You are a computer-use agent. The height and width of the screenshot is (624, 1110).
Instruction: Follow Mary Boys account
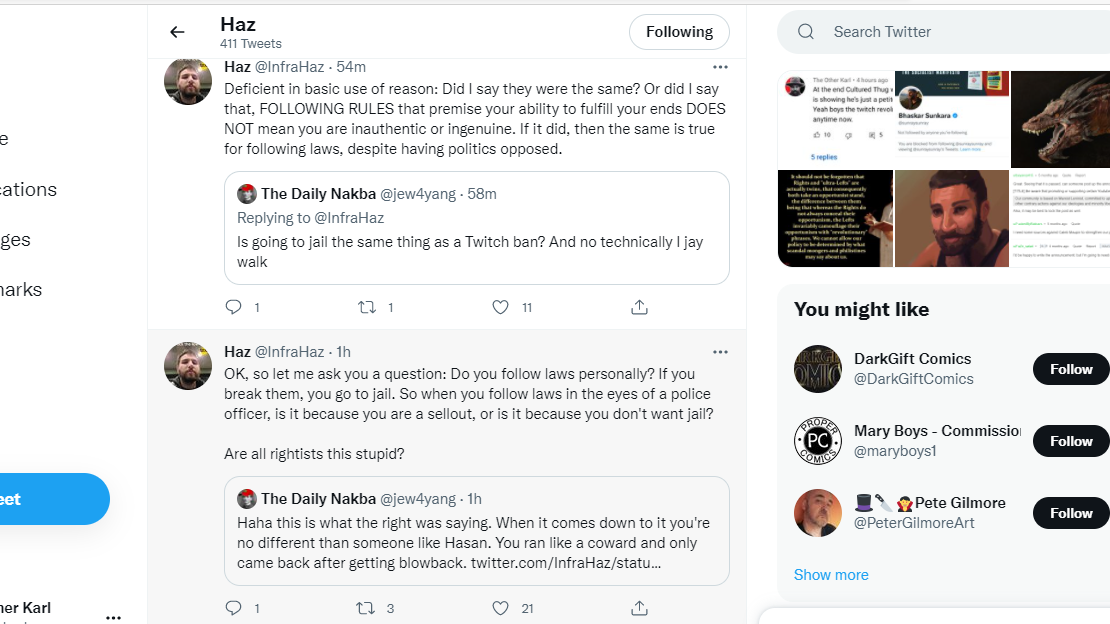coord(1070,441)
